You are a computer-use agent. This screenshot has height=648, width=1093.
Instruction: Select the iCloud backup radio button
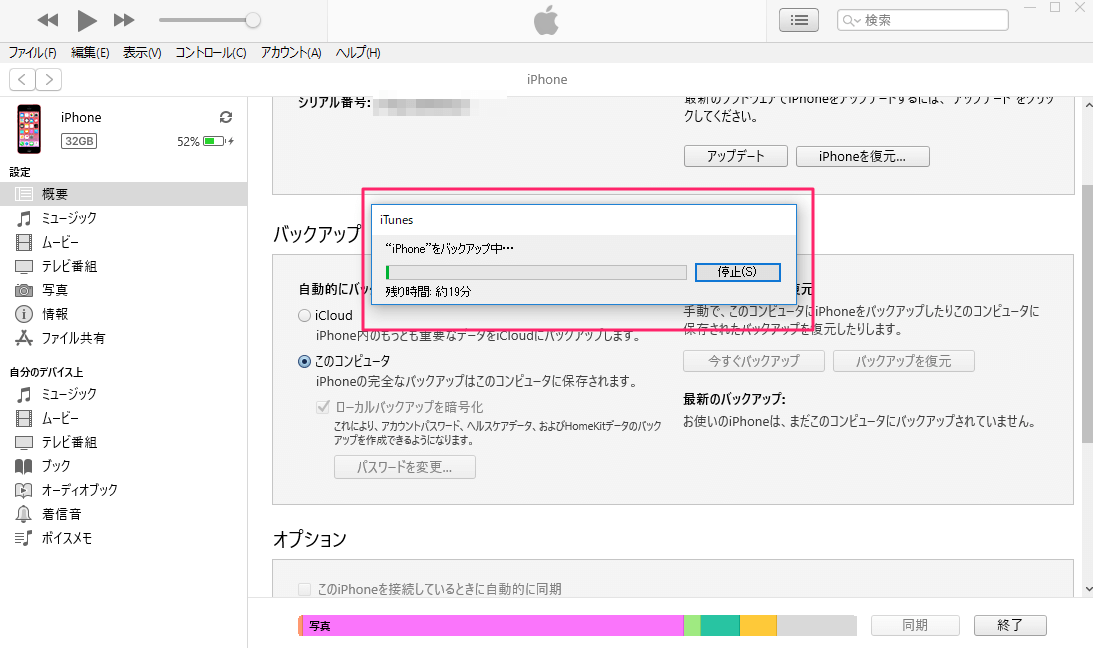click(x=305, y=316)
